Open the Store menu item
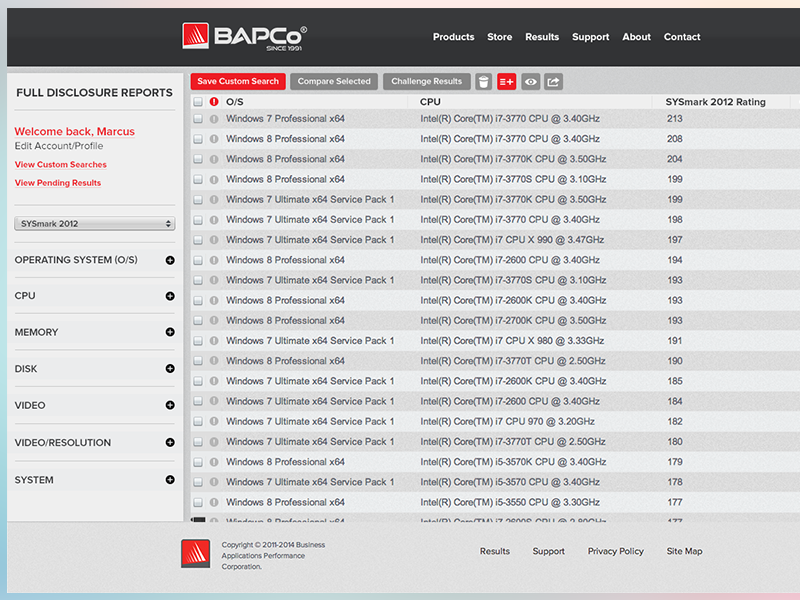 pos(499,37)
